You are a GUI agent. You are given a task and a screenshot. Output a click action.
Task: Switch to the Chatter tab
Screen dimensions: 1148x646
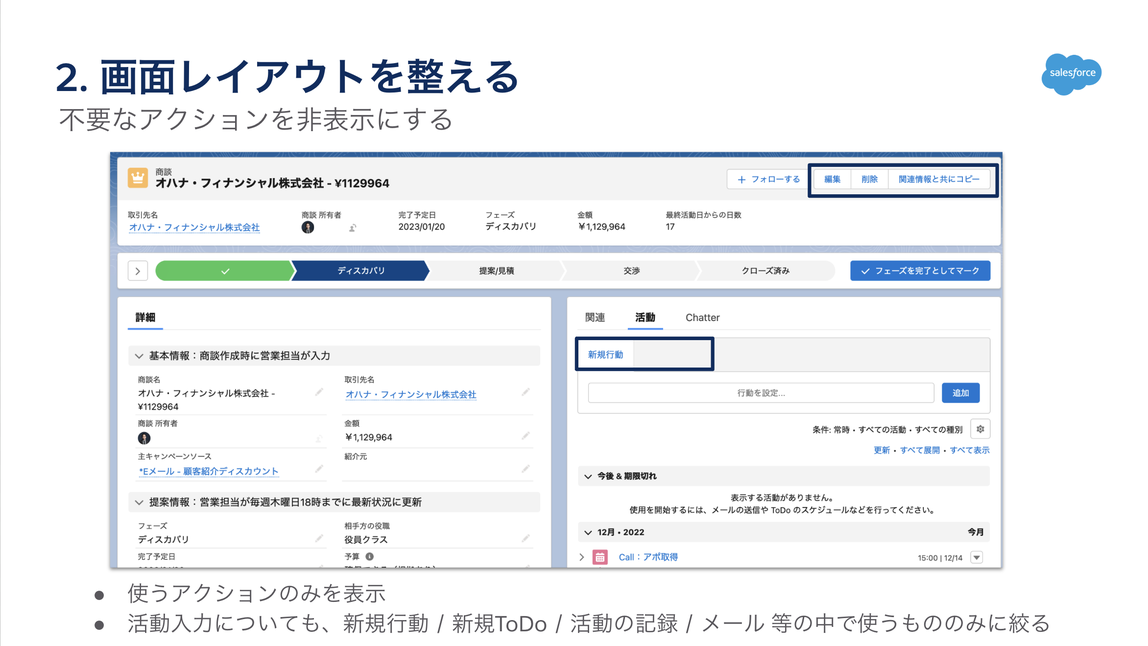702,317
